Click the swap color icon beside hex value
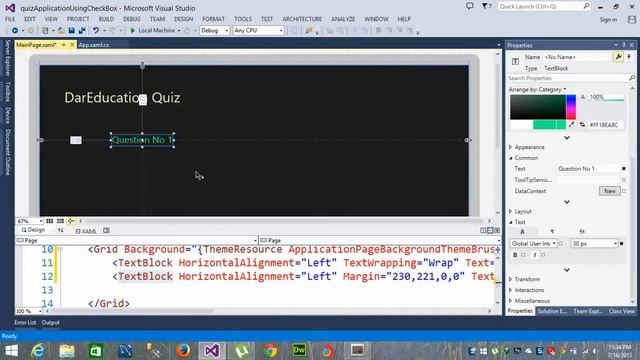 point(582,124)
